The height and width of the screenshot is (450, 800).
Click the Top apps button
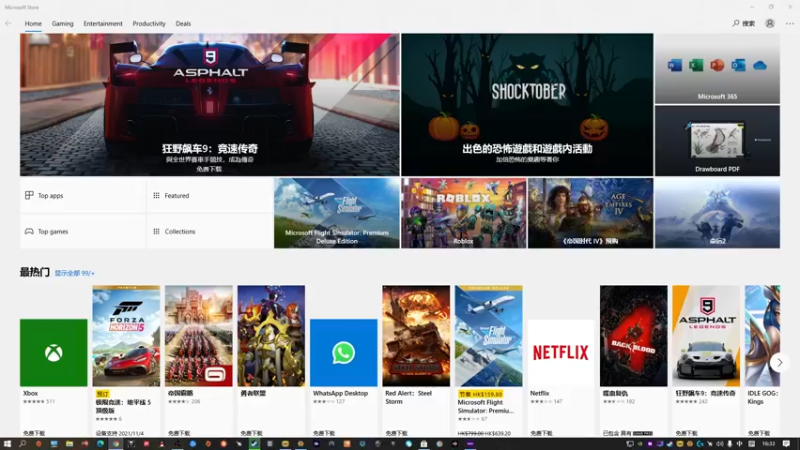coord(83,195)
